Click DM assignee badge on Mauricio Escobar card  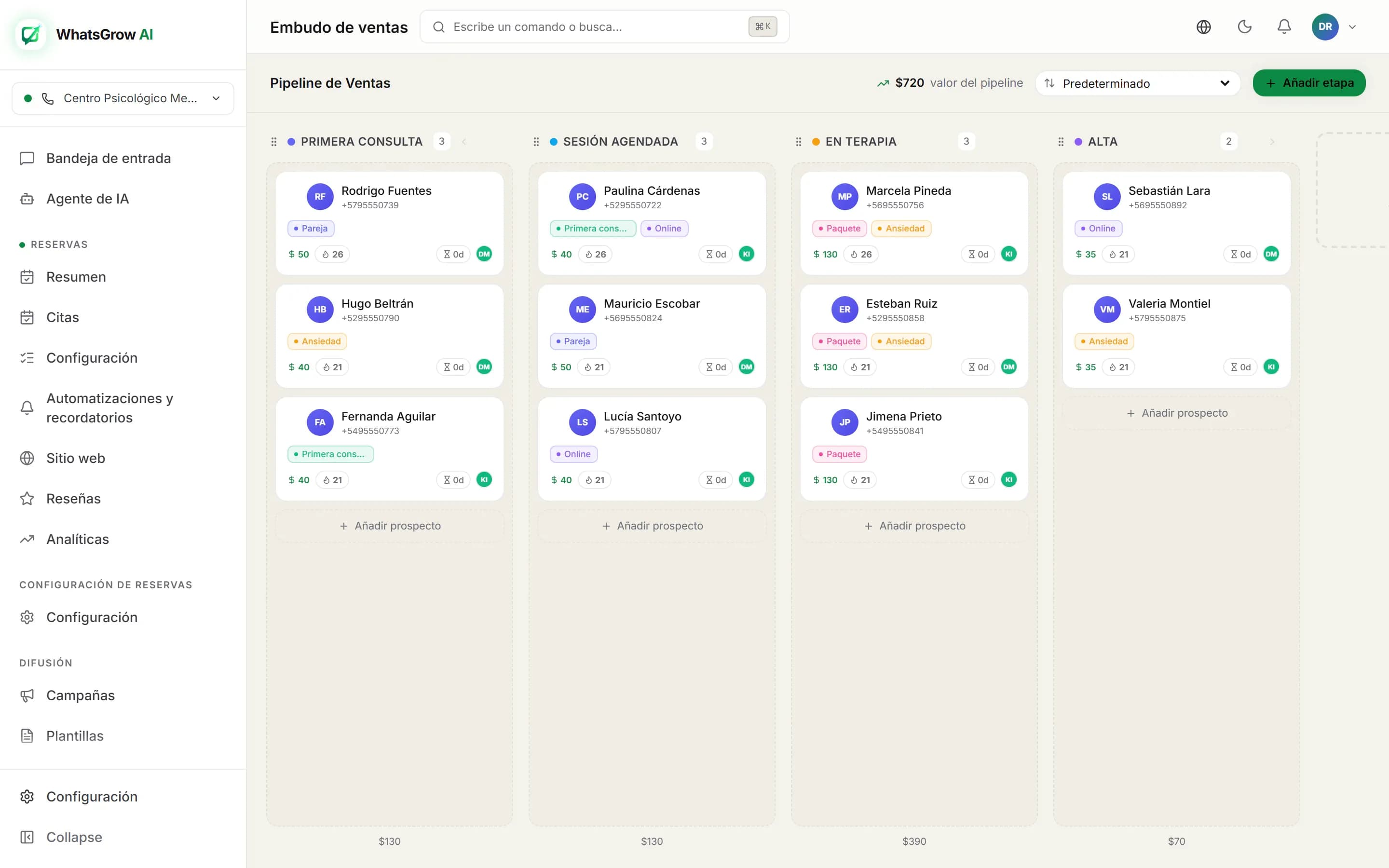coord(746,367)
